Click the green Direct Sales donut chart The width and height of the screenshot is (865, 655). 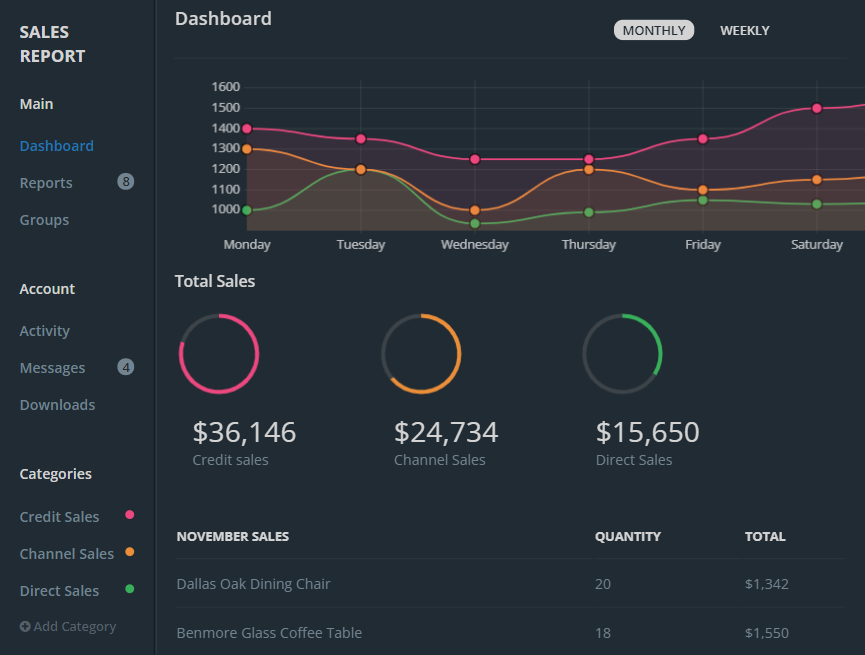(622, 354)
